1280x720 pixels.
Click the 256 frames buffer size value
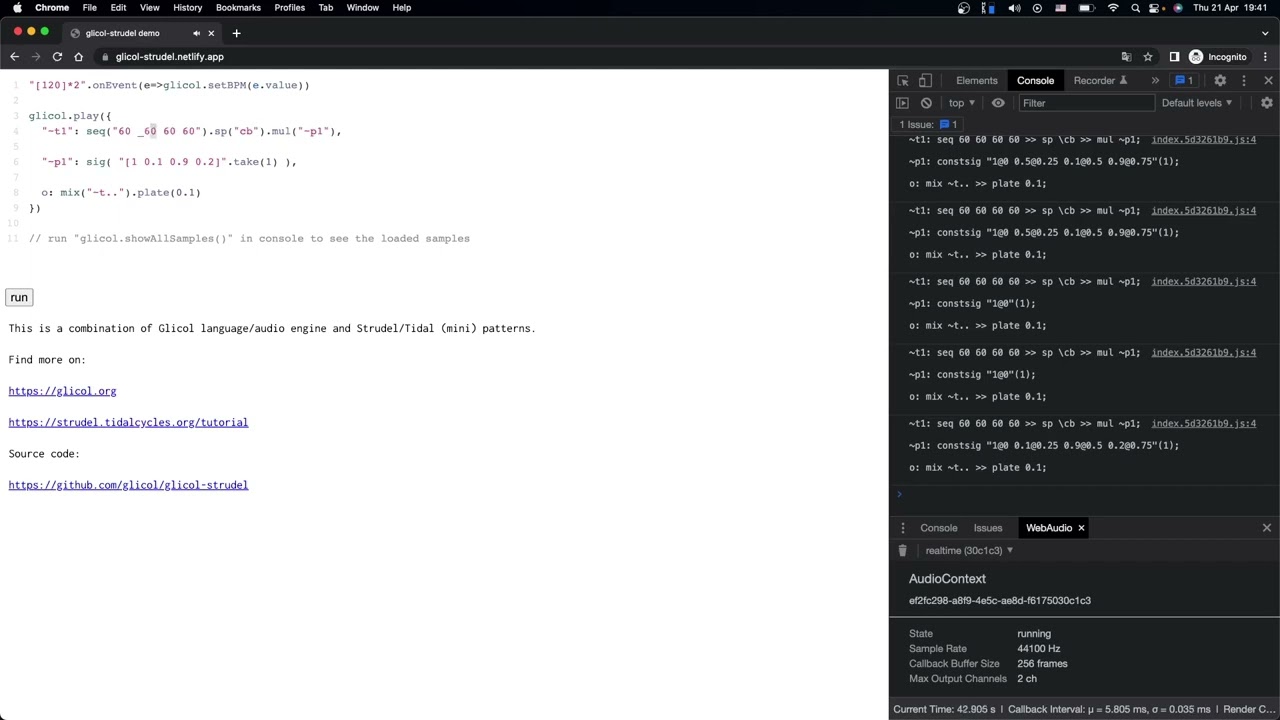[x=1042, y=664]
